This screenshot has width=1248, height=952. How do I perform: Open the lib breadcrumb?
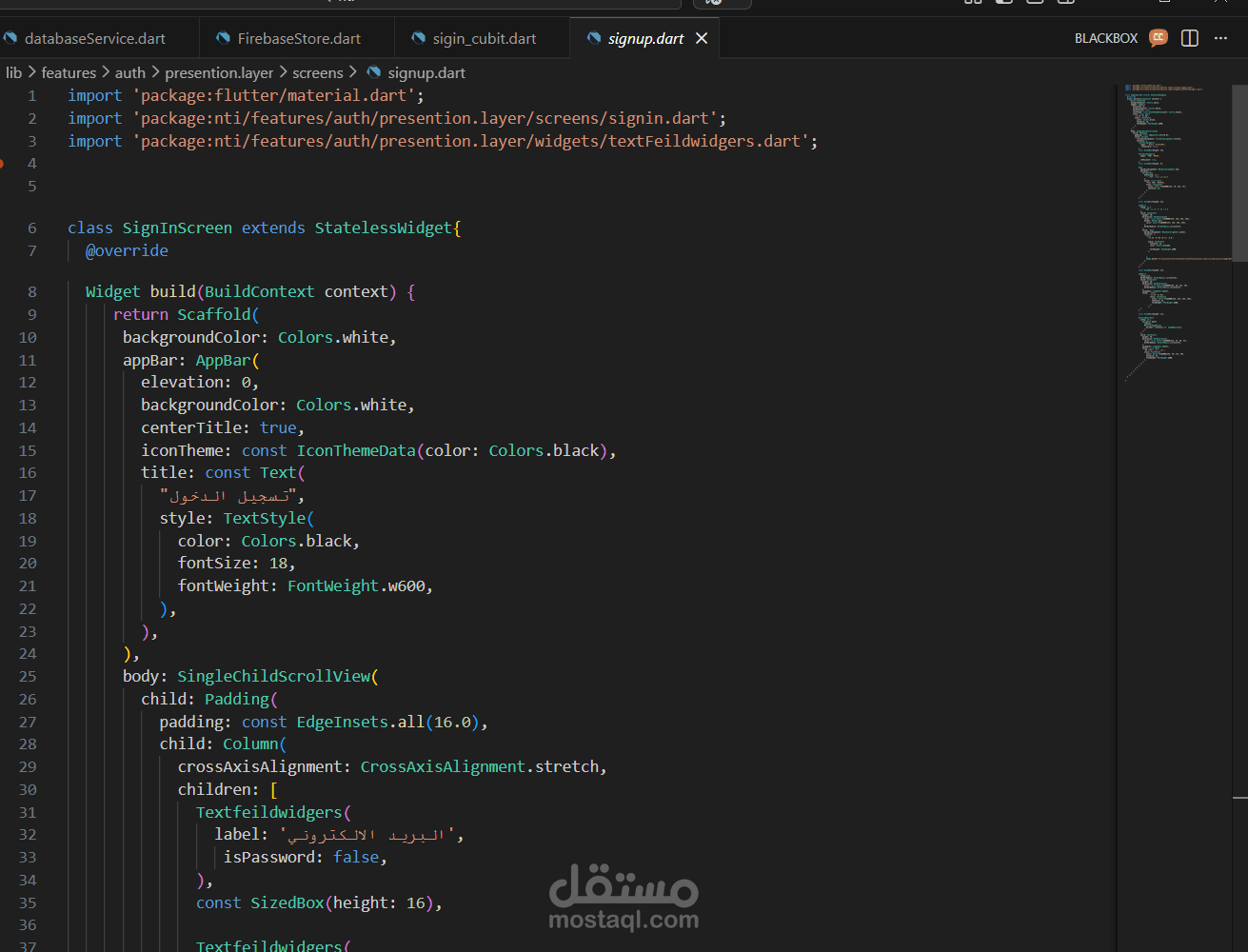click(13, 72)
